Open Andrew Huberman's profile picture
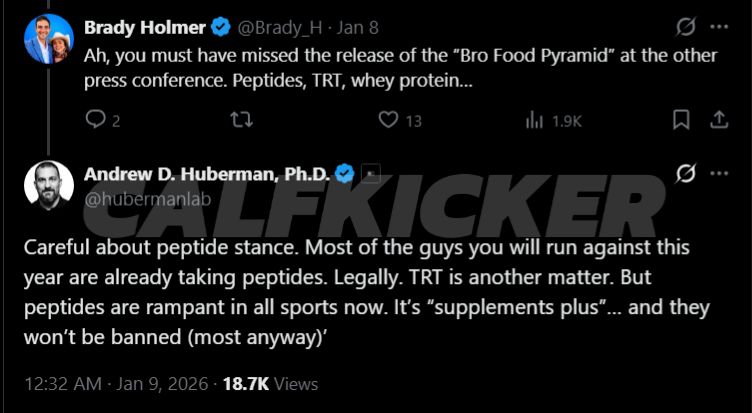 click(48, 184)
